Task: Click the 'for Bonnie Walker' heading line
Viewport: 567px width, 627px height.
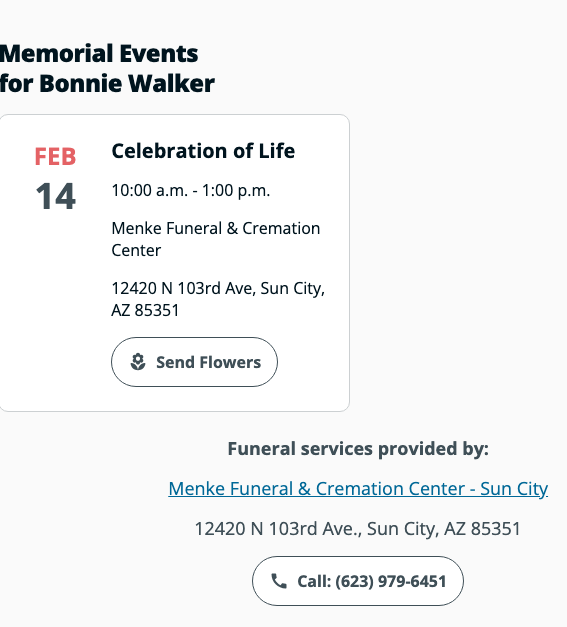Action: point(107,84)
